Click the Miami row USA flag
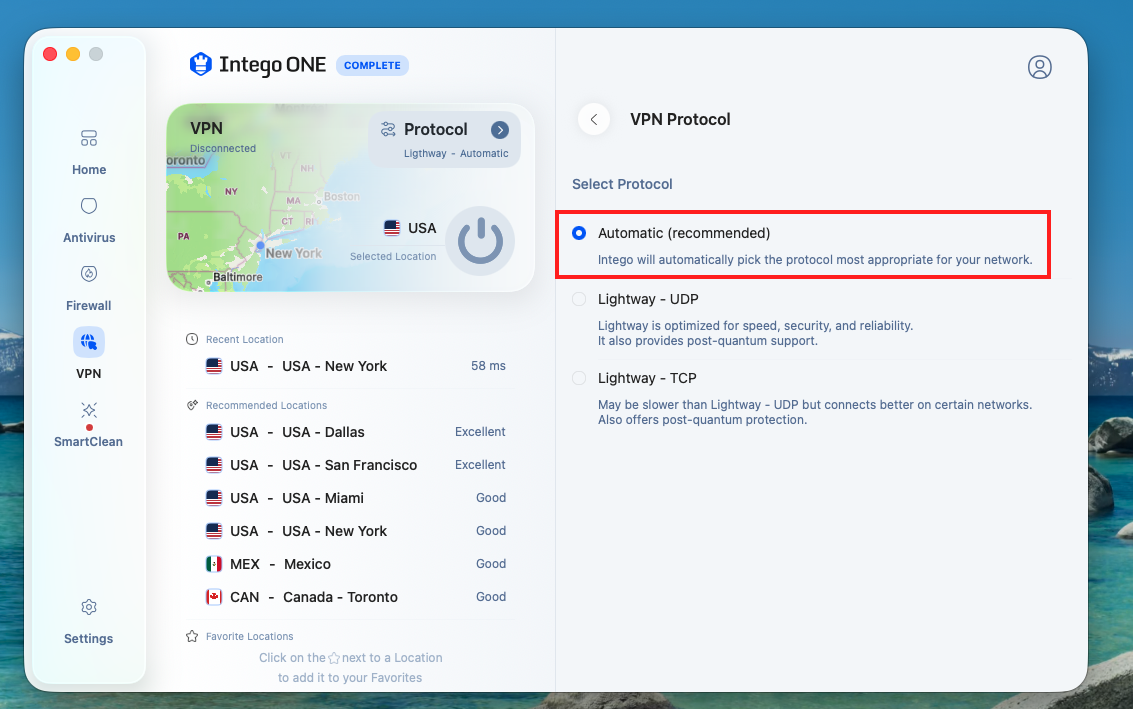 (214, 498)
